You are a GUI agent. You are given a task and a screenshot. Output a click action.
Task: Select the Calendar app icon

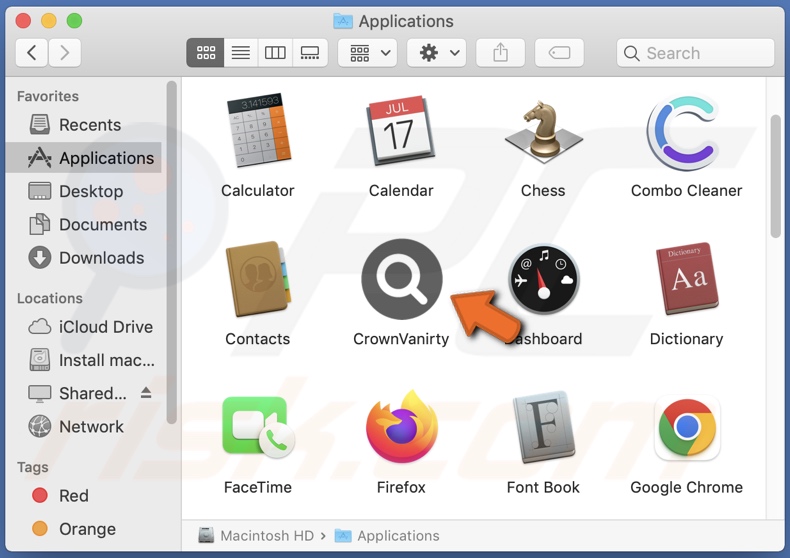401,130
